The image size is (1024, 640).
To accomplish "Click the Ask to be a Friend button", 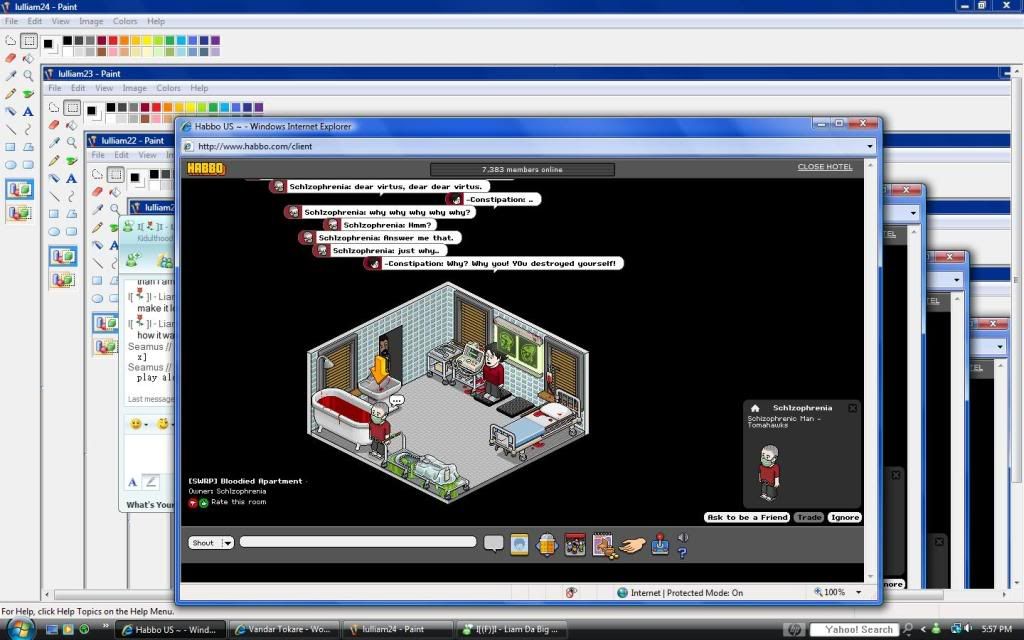I will tap(748, 517).
